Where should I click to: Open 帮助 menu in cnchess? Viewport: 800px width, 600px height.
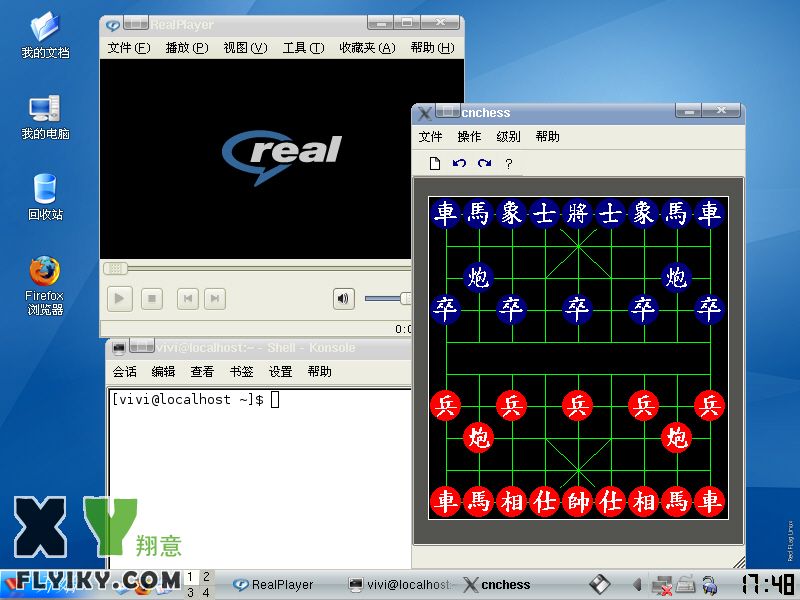point(547,137)
